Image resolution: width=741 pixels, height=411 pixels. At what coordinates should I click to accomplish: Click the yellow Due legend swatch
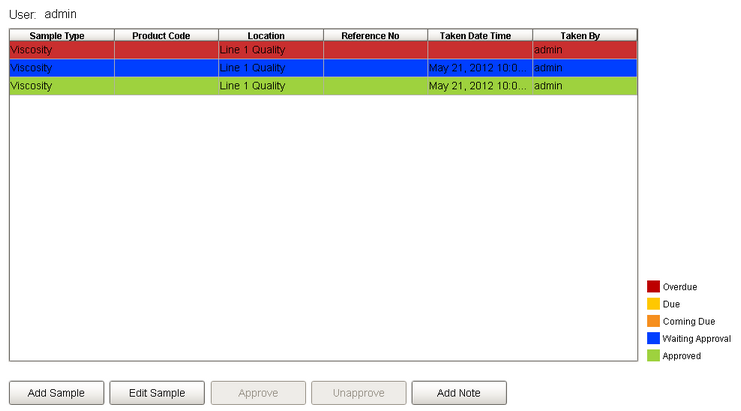(653, 304)
